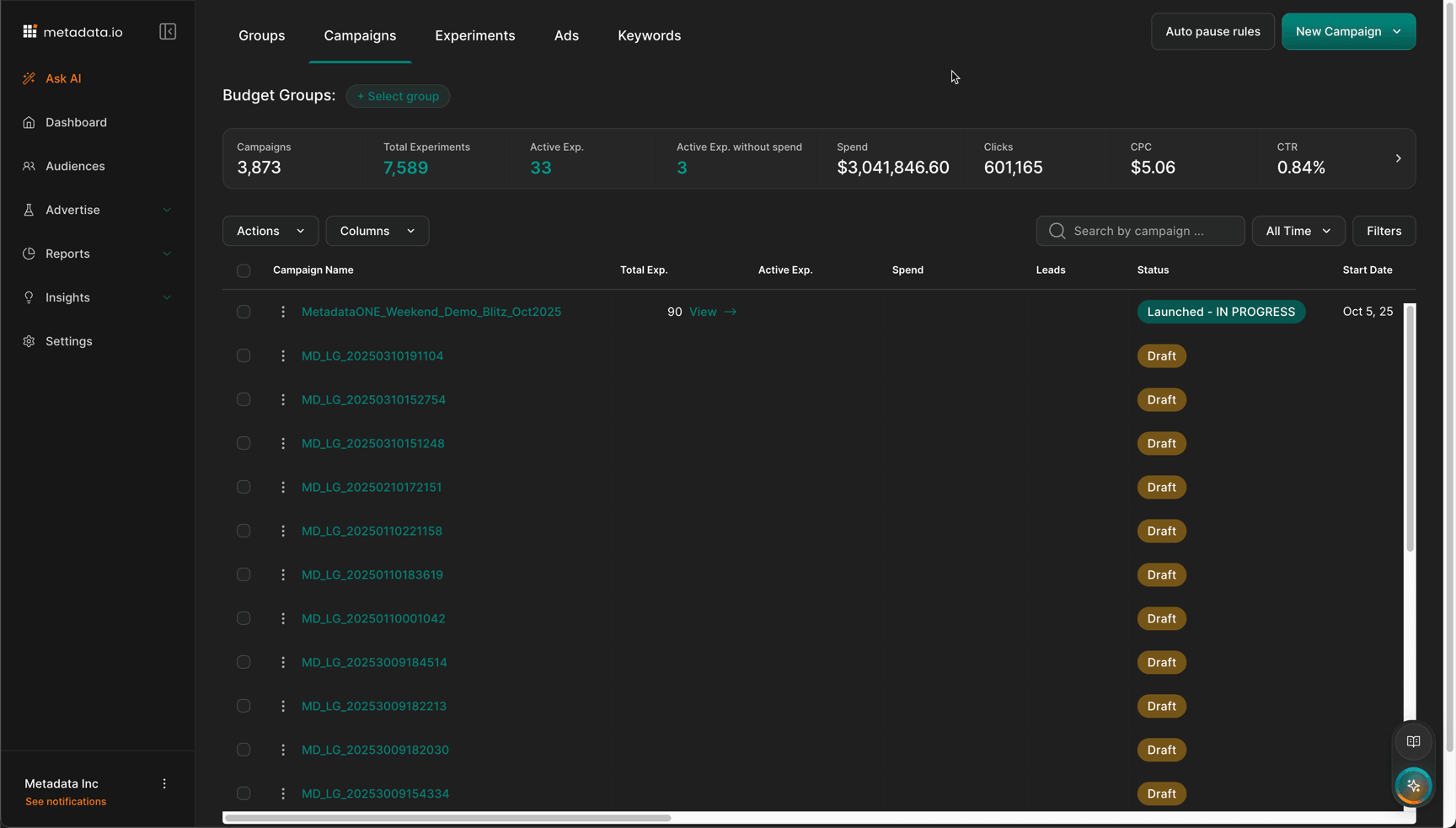Image resolution: width=1456 pixels, height=828 pixels.
Task: Open the Keywords tab
Action: coord(649,35)
